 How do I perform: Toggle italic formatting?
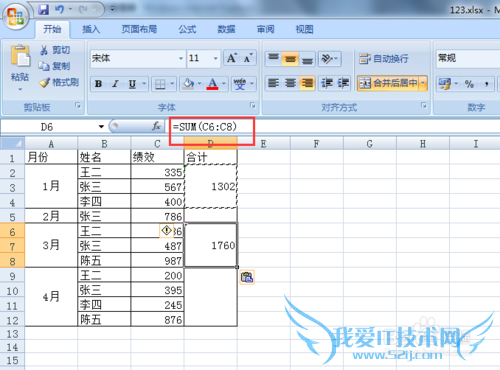click(115, 84)
